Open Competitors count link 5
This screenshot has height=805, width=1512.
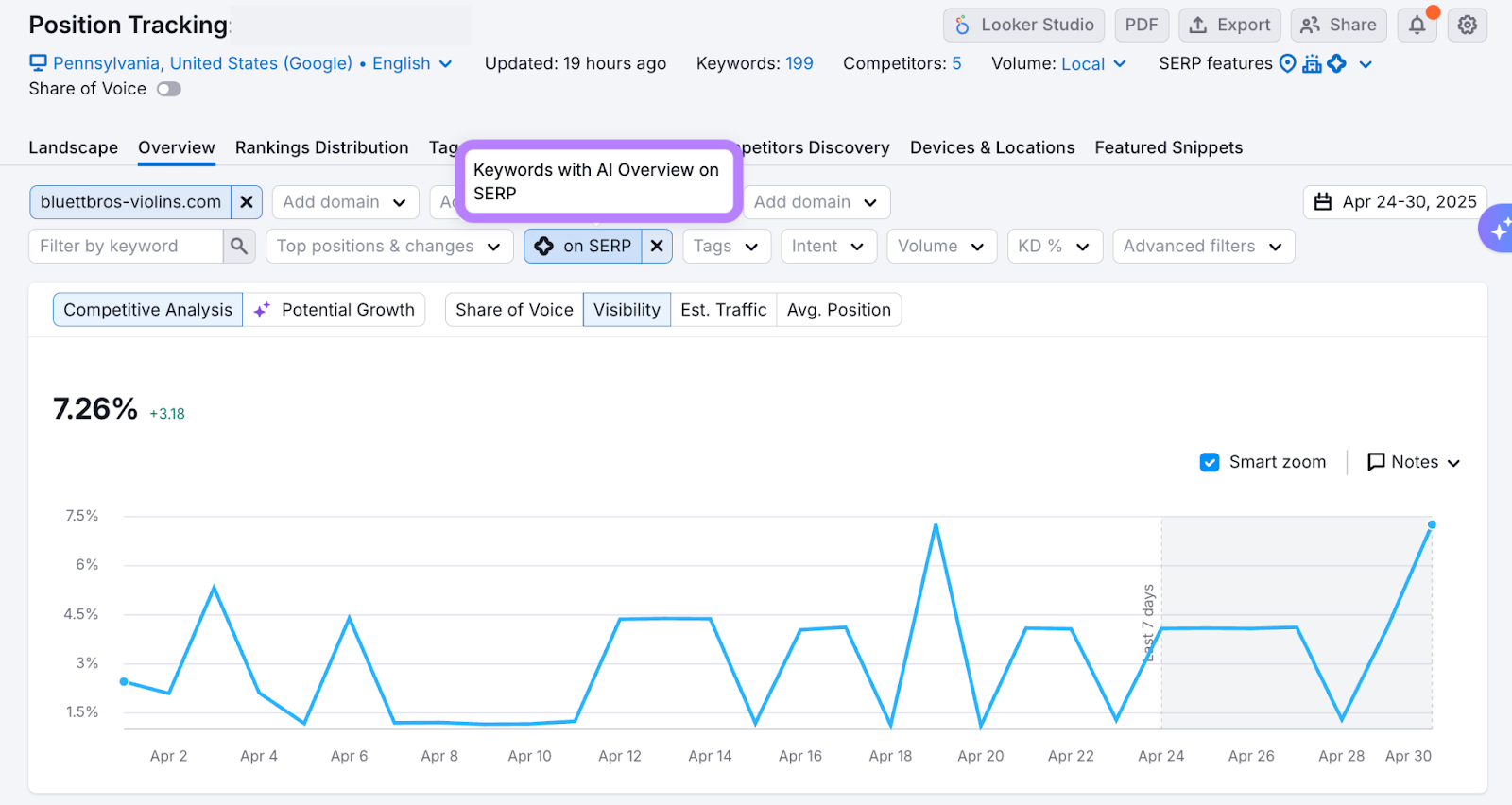click(x=956, y=63)
